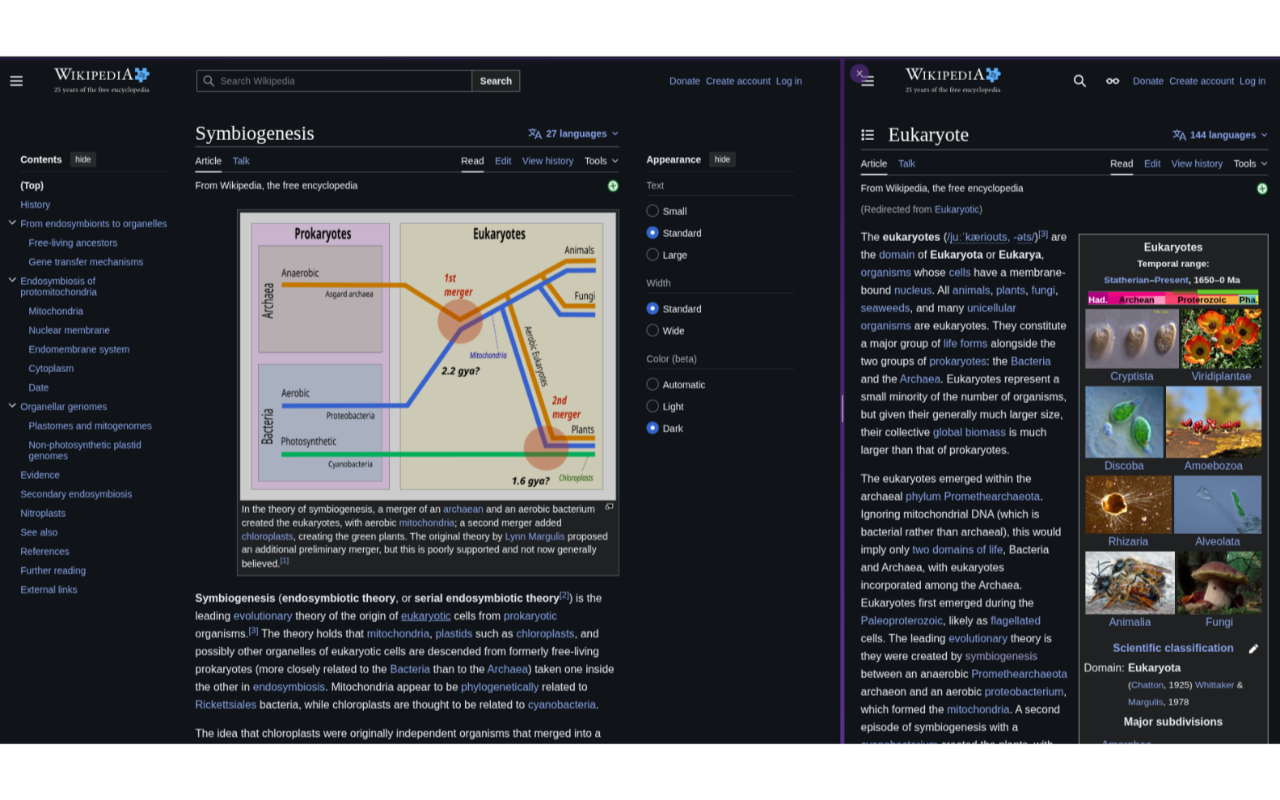Select the Large text size option

click(x=653, y=255)
